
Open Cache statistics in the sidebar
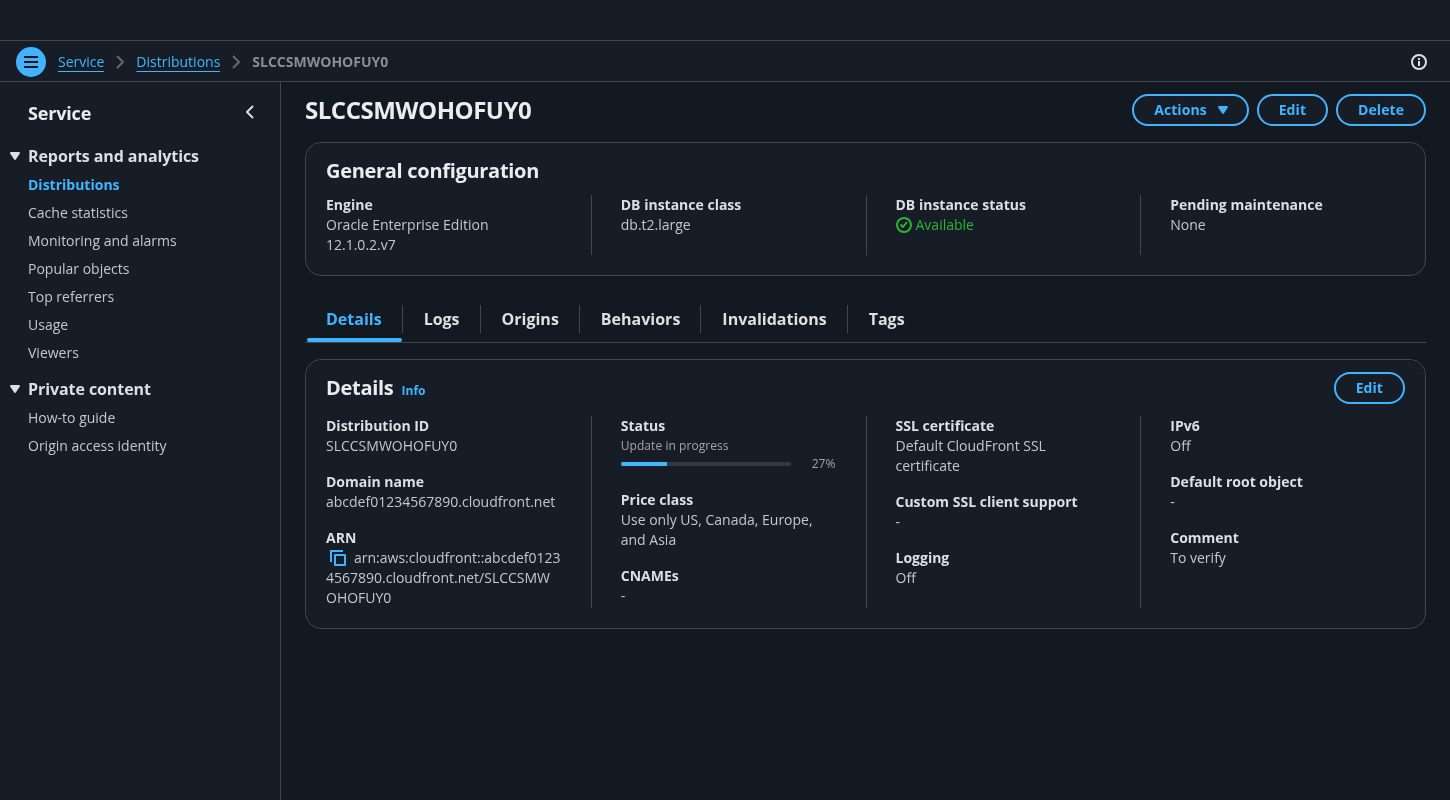(78, 213)
